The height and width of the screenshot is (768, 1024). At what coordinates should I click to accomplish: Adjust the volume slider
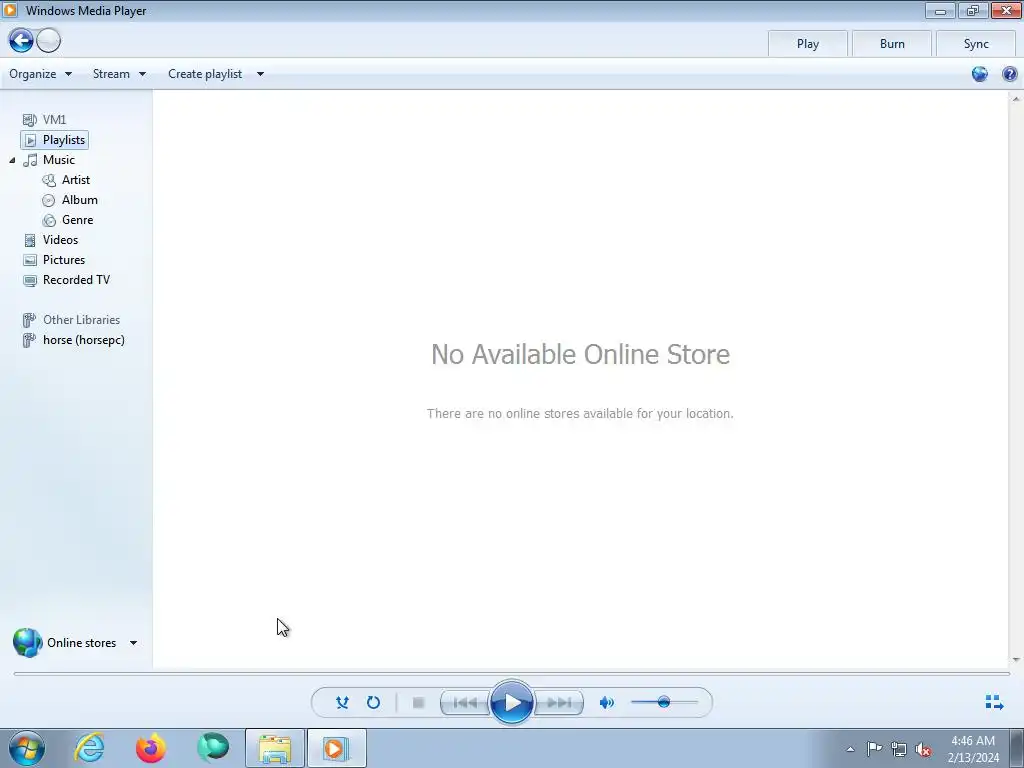[664, 702]
